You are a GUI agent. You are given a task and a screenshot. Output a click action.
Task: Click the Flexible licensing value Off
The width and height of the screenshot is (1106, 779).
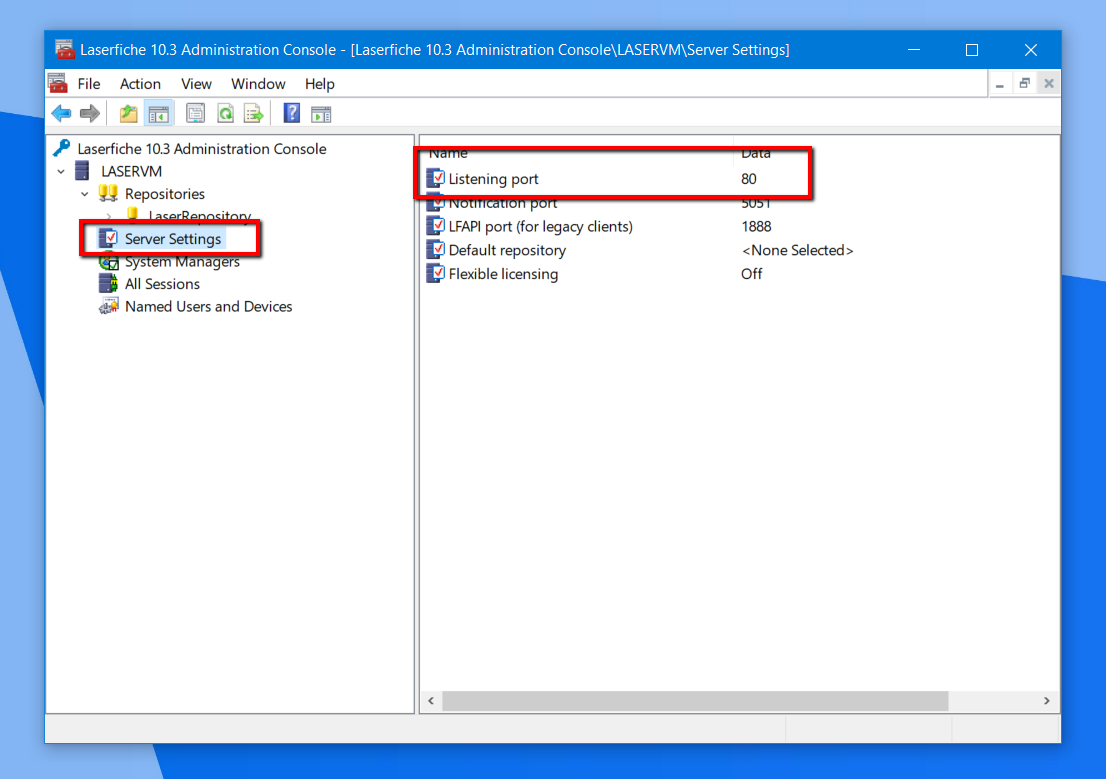tap(751, 274)
